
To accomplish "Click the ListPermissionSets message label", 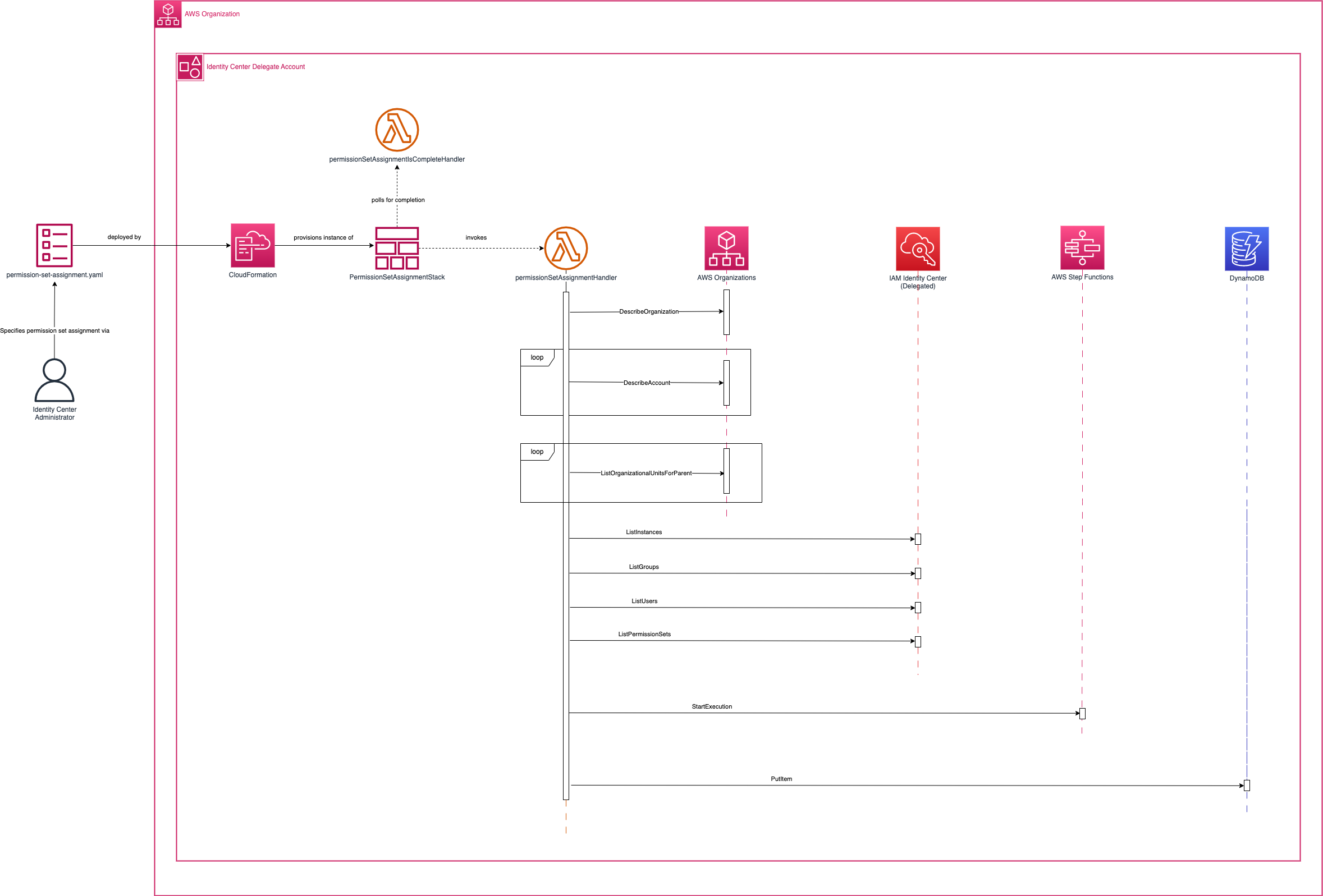I will [644, 635].
